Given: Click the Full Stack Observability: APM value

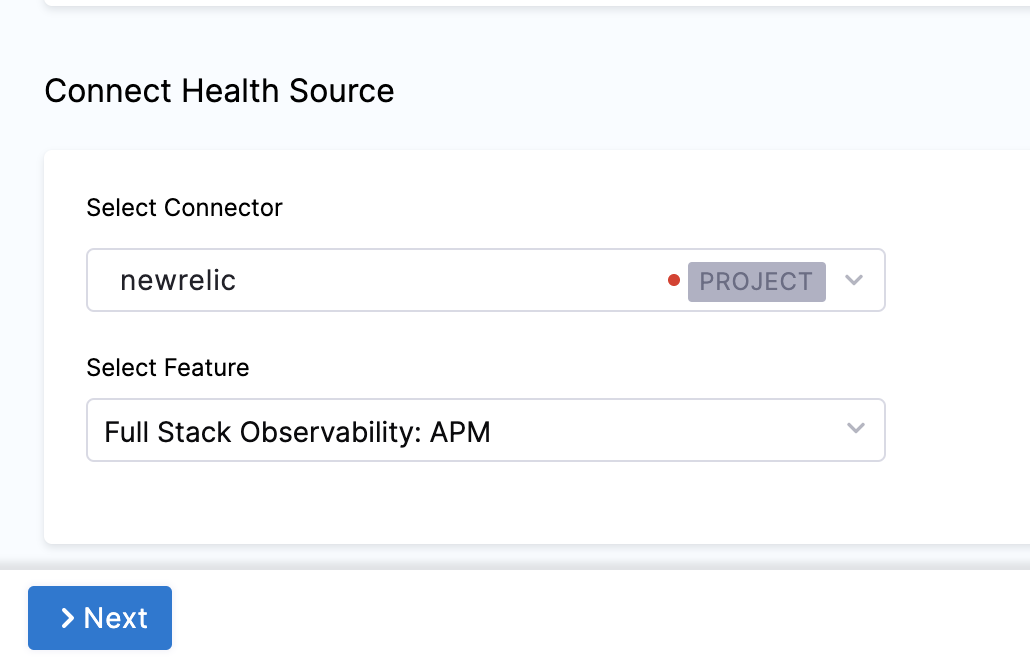Looking at the screenshot, I should pyautogui.click(x=298, y=432).
